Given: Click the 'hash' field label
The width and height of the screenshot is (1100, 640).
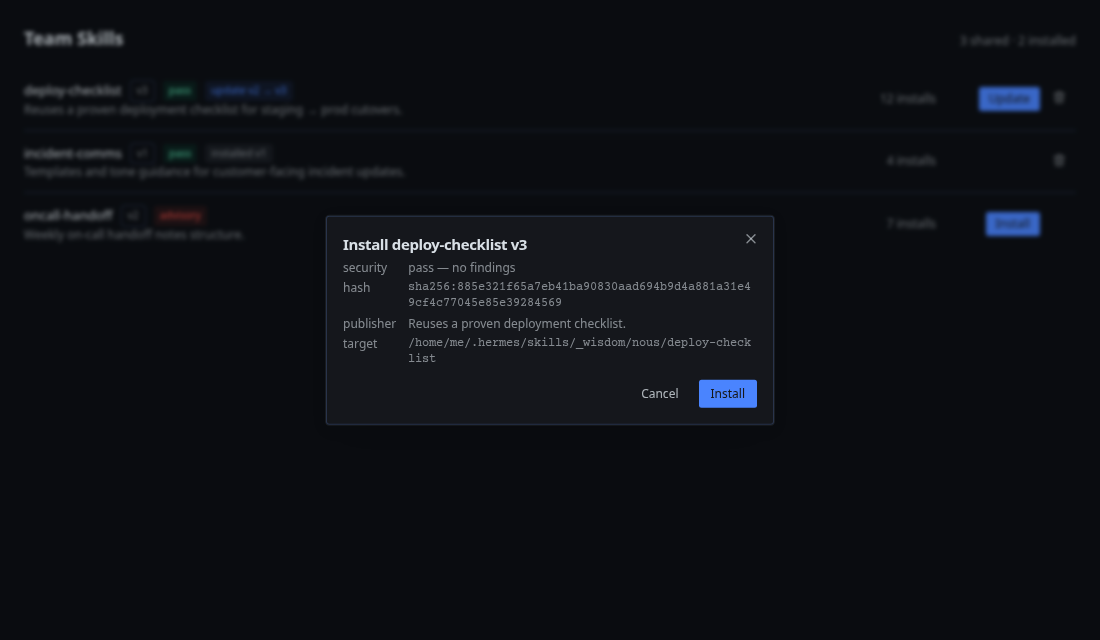Looking at the screenshot, I should (x=356, y=287).
